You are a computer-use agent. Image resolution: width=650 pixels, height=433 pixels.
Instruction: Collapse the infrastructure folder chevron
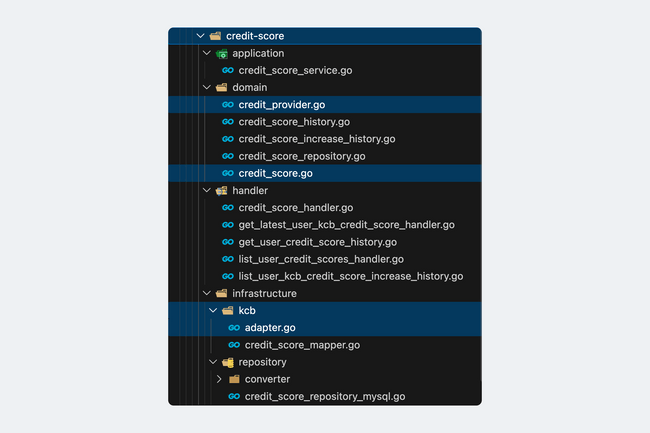(x=207, y=293)
